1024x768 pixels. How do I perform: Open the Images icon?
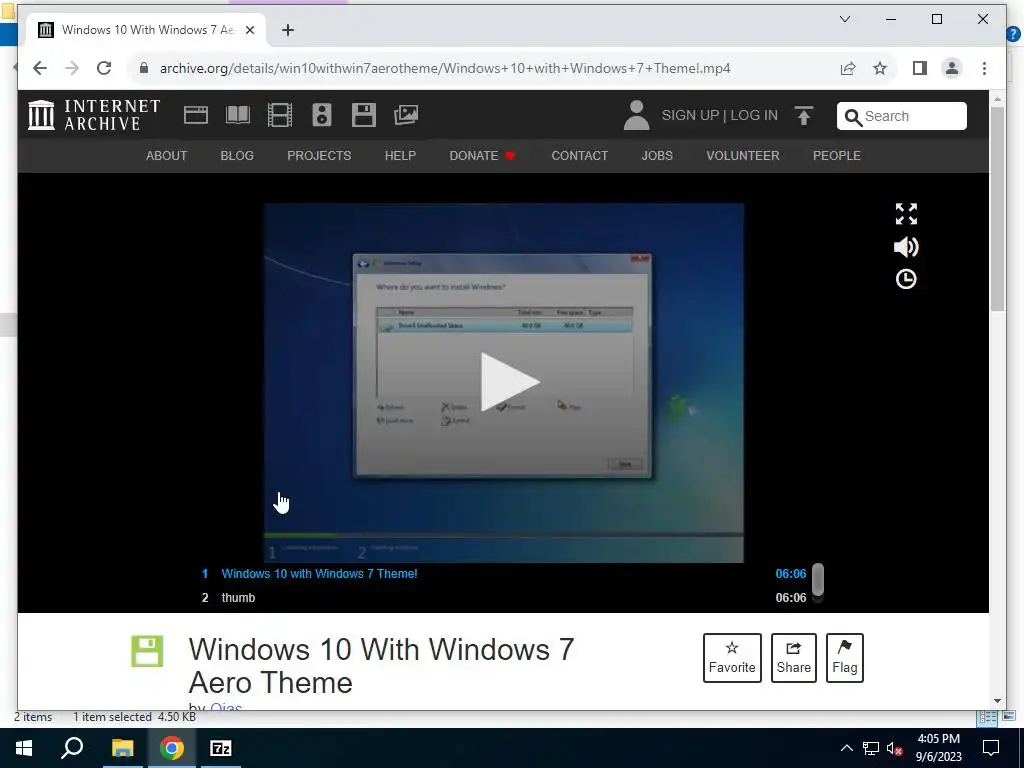[x=406, y=115]
